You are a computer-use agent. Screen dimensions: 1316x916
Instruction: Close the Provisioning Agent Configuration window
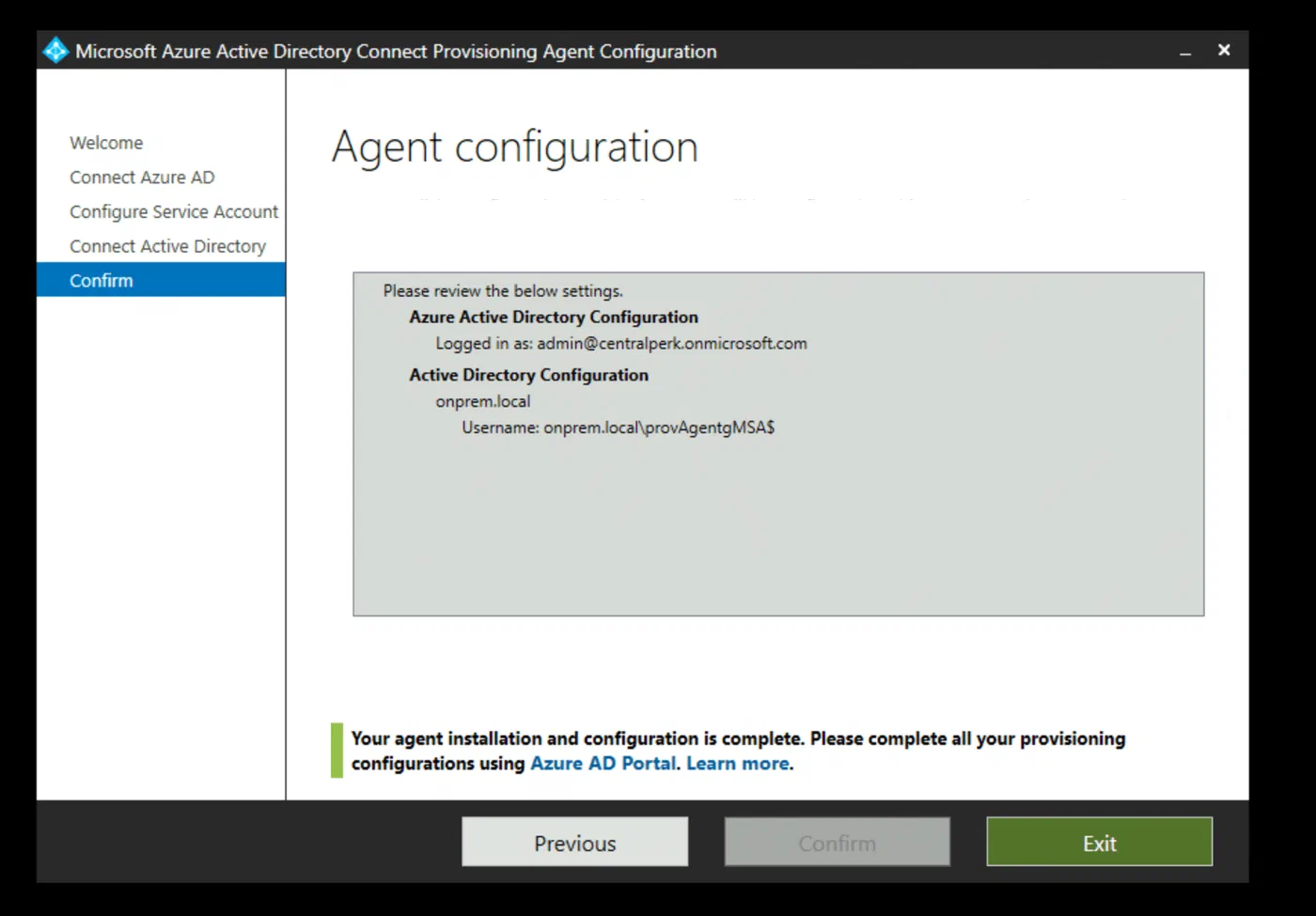1224,50
